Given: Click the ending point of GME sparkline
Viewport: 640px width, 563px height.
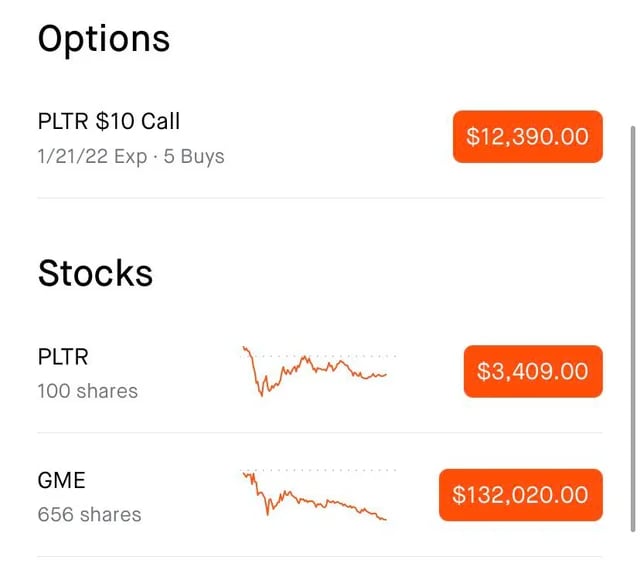Looking at the screenshot, I should (385, 519).
